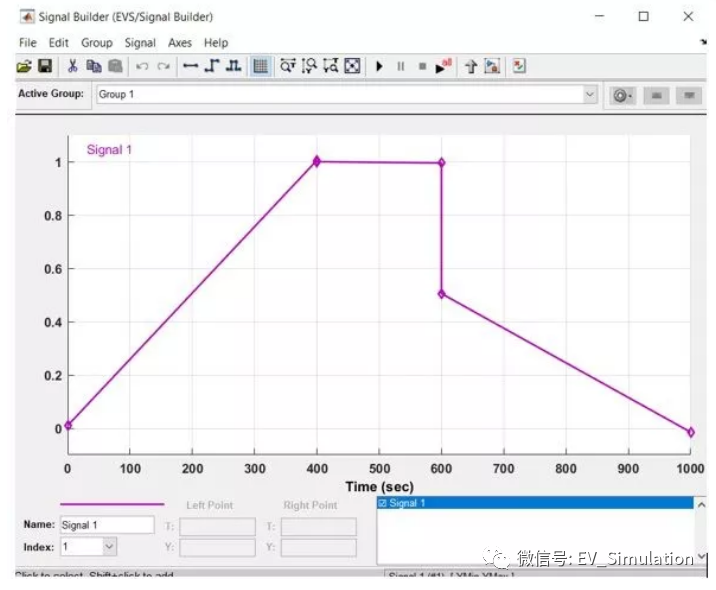
Task: Add a constant signal
Action: point(190,67)
